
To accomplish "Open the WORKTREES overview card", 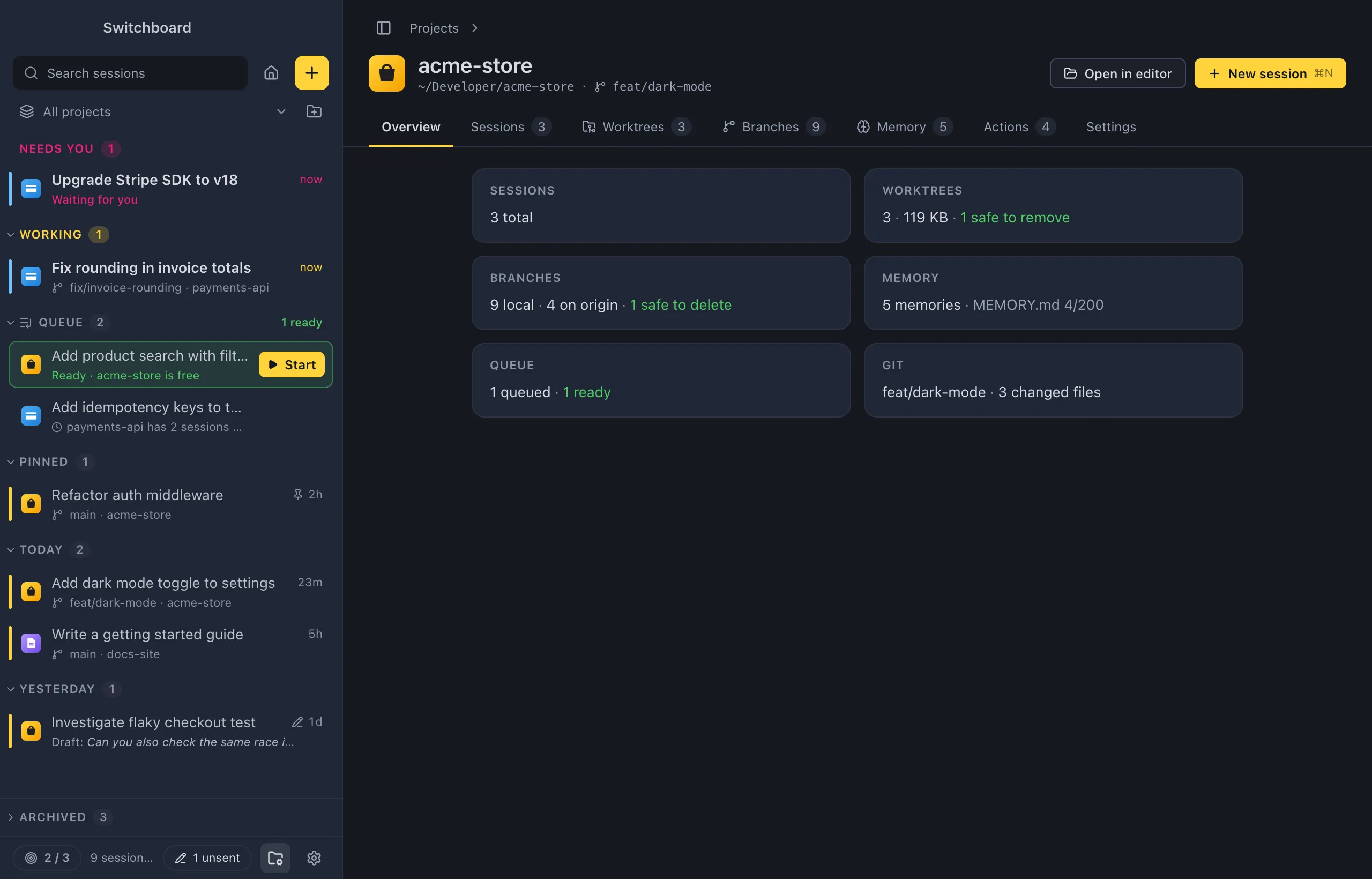I will 1053,205.
